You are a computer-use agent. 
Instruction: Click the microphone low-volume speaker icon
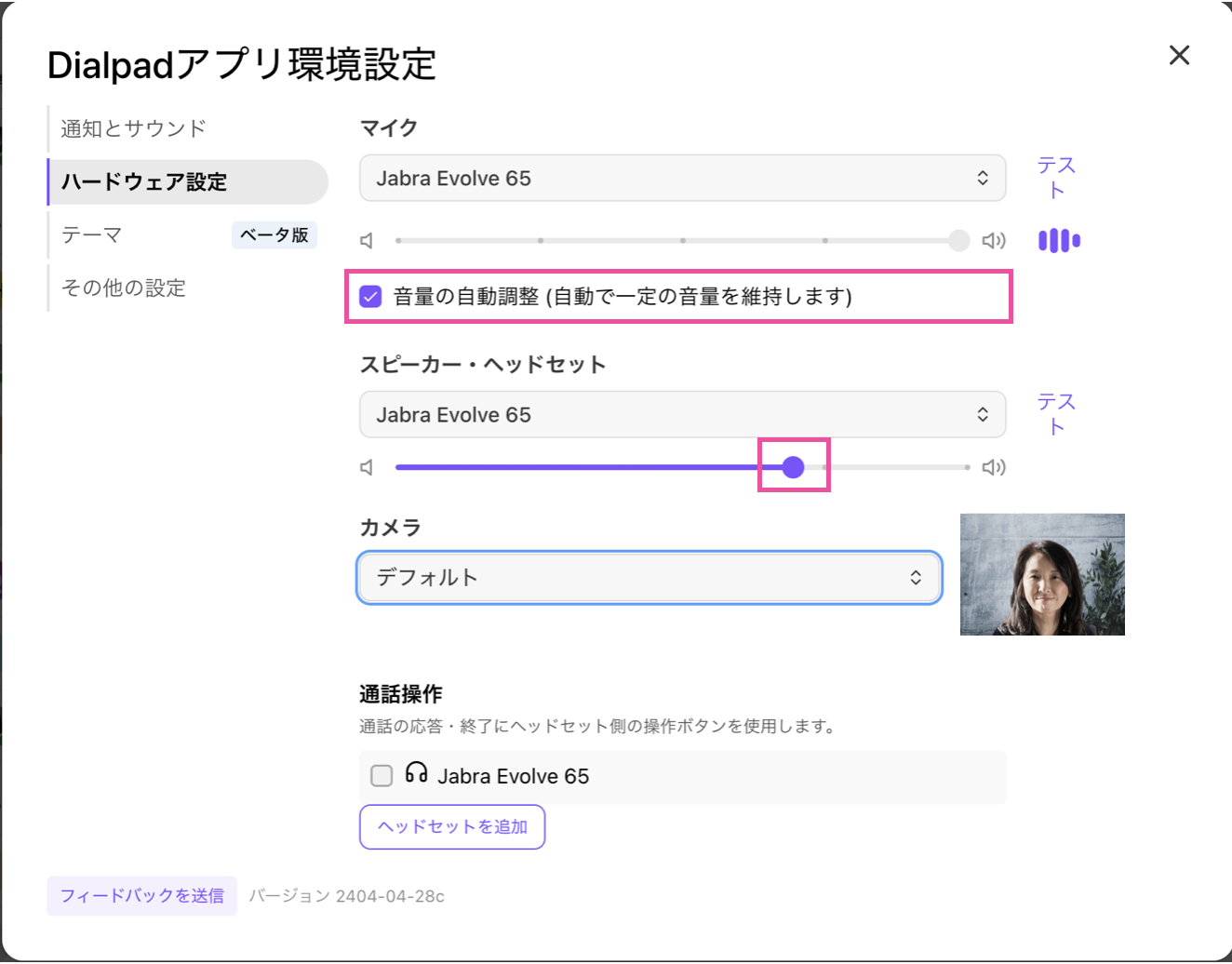pyautogui.click(x=367, y=241)
